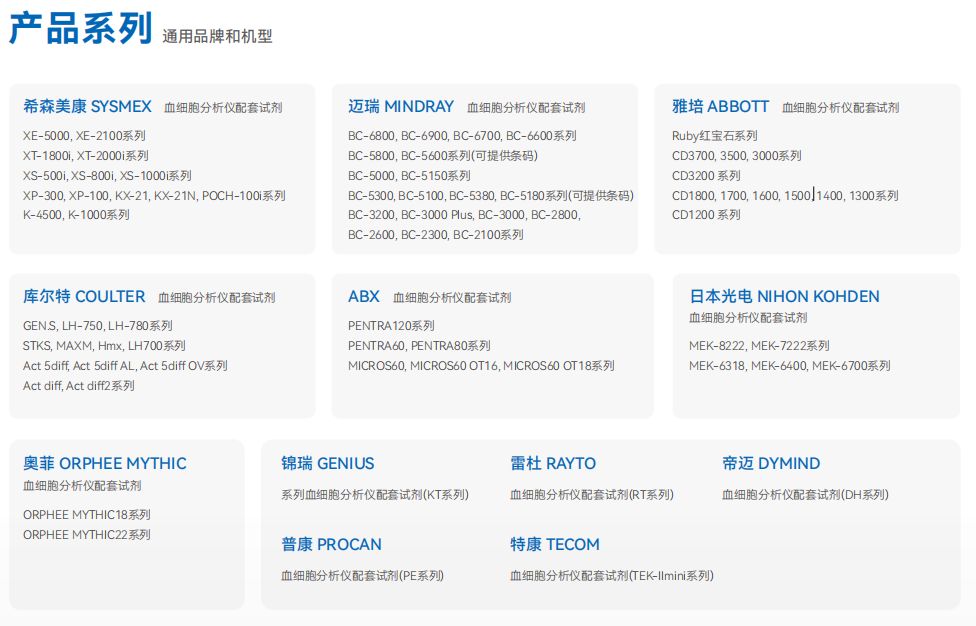Viewport: 976px width, 626px height.
Task: Click the ORPHEE MYTHIC18系列 line
Action: point(87,515)
